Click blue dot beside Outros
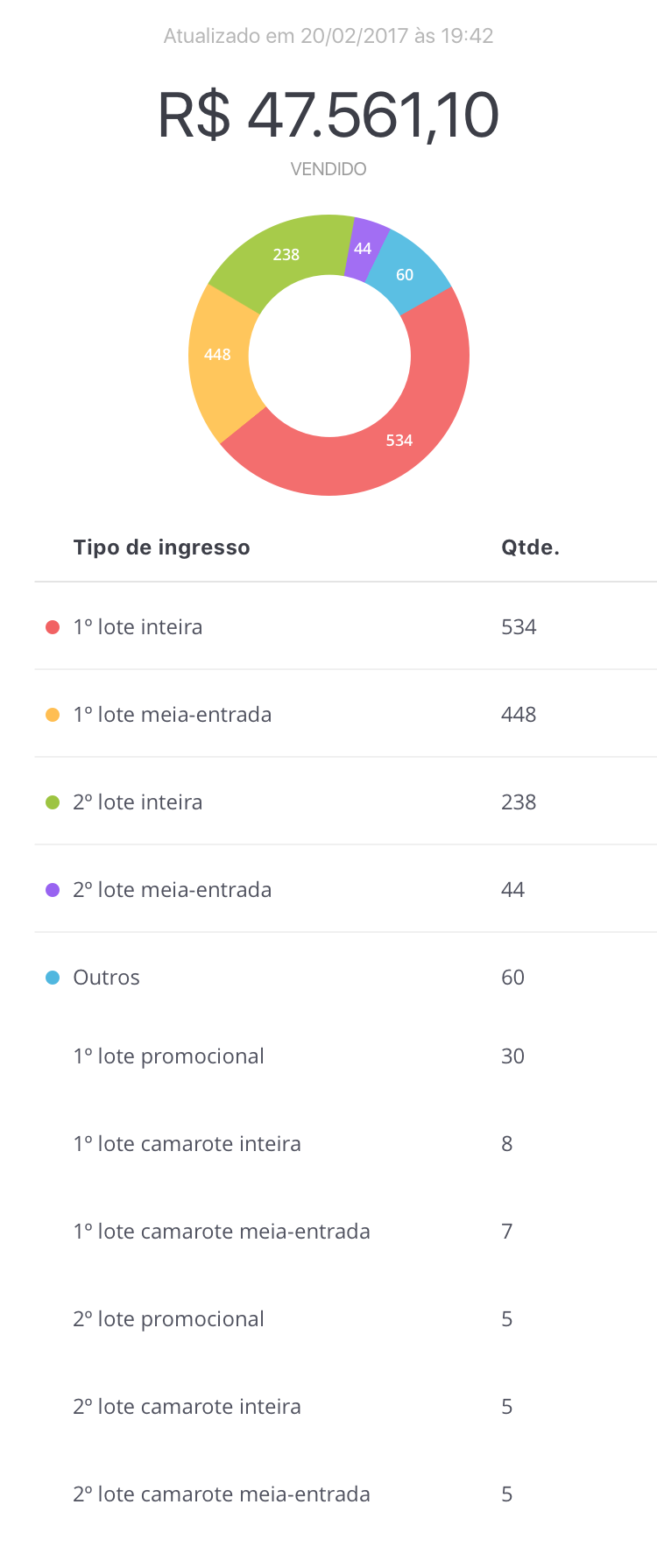The width and height of the screenshot is (657, 1568). coord(53,978)
